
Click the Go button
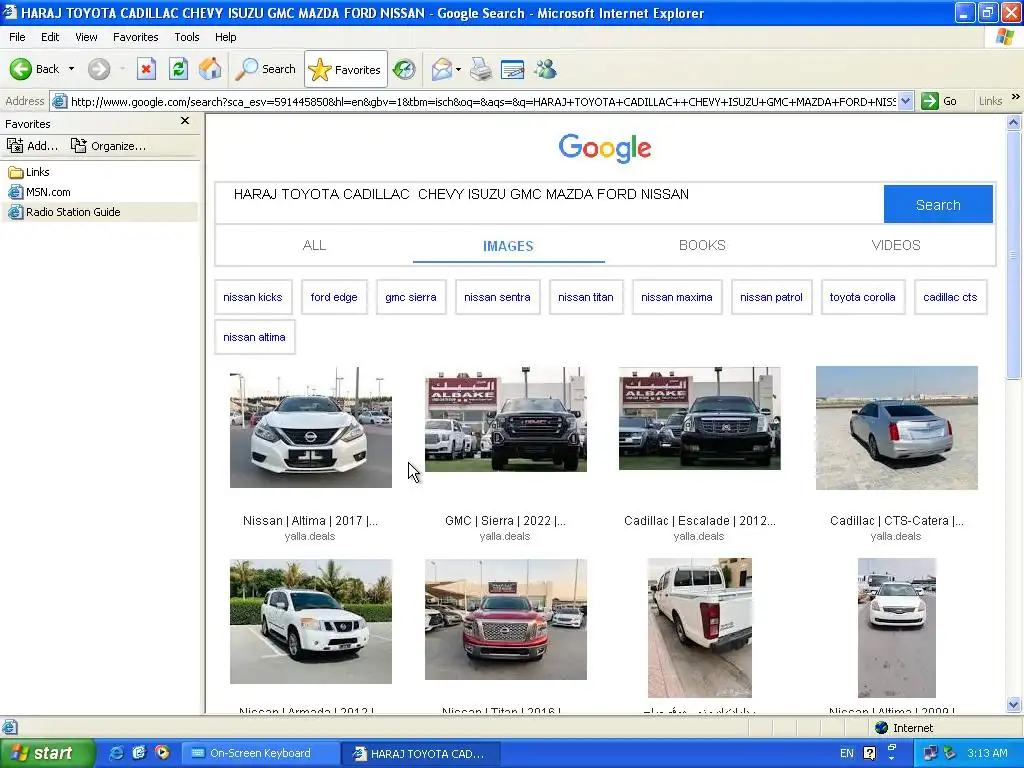click(939, 101)
